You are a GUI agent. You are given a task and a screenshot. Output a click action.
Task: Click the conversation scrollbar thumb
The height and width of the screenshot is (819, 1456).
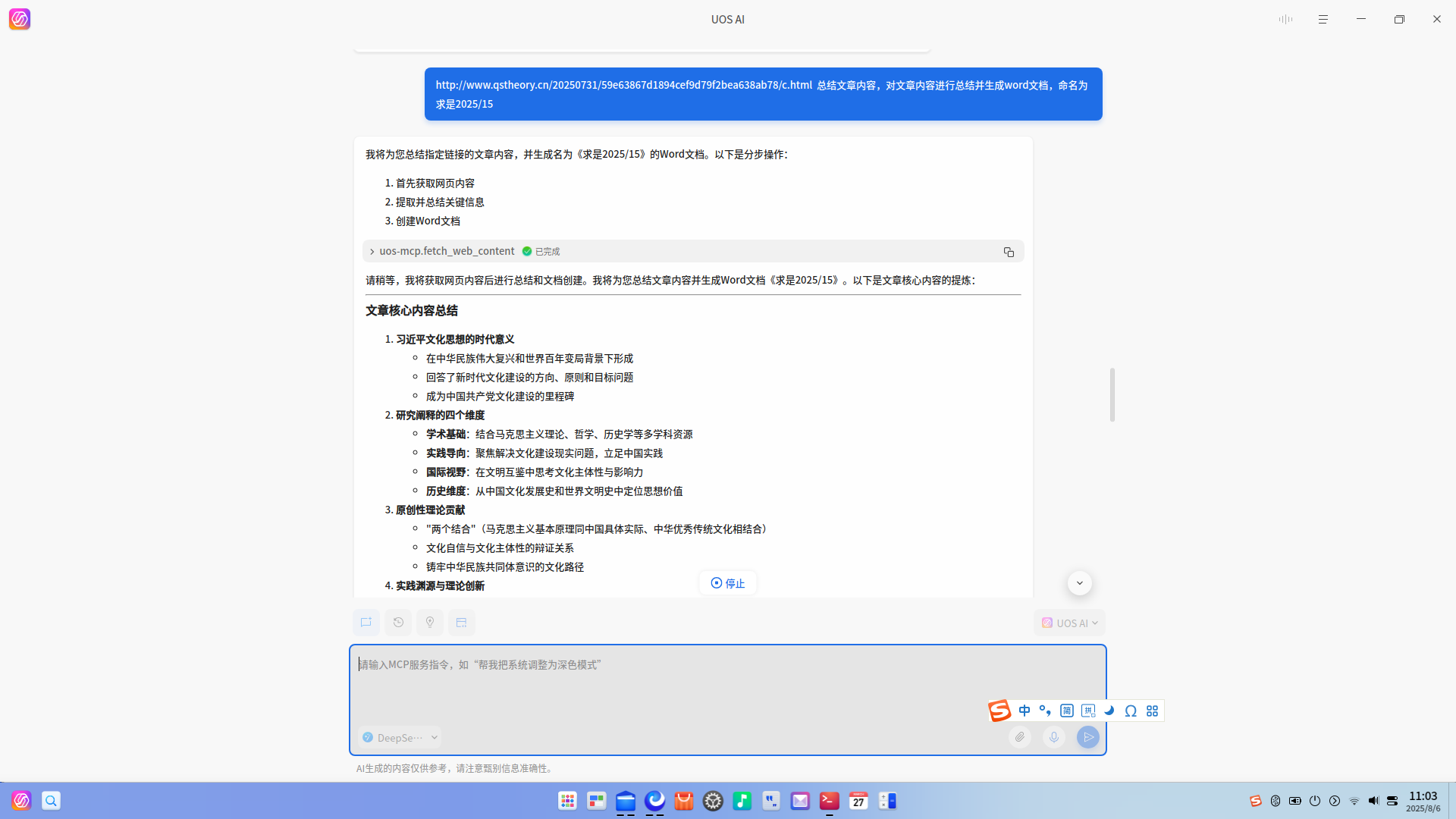coord(1112,395)
